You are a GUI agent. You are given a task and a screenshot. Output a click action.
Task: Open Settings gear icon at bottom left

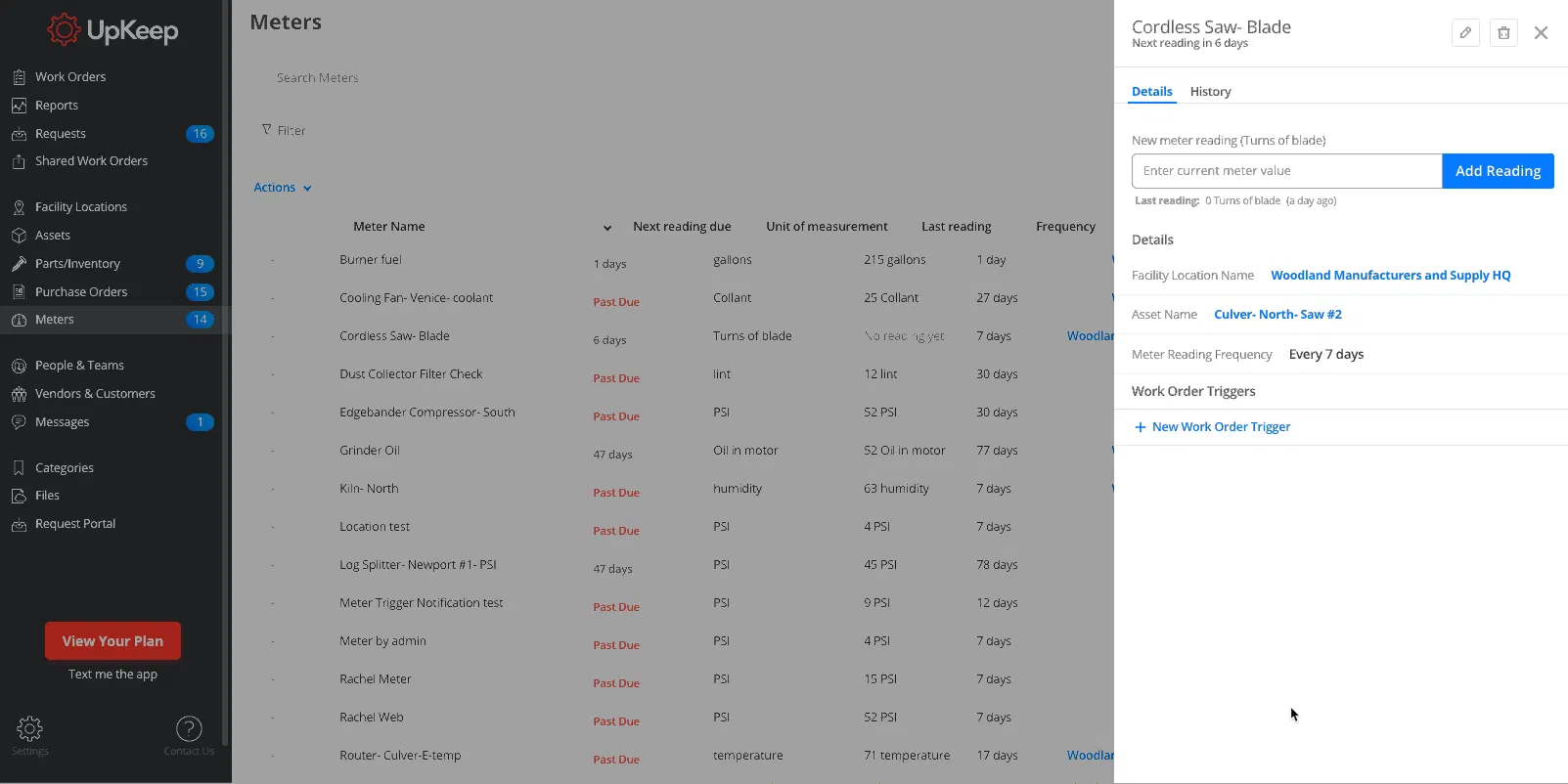coord(29,728)
